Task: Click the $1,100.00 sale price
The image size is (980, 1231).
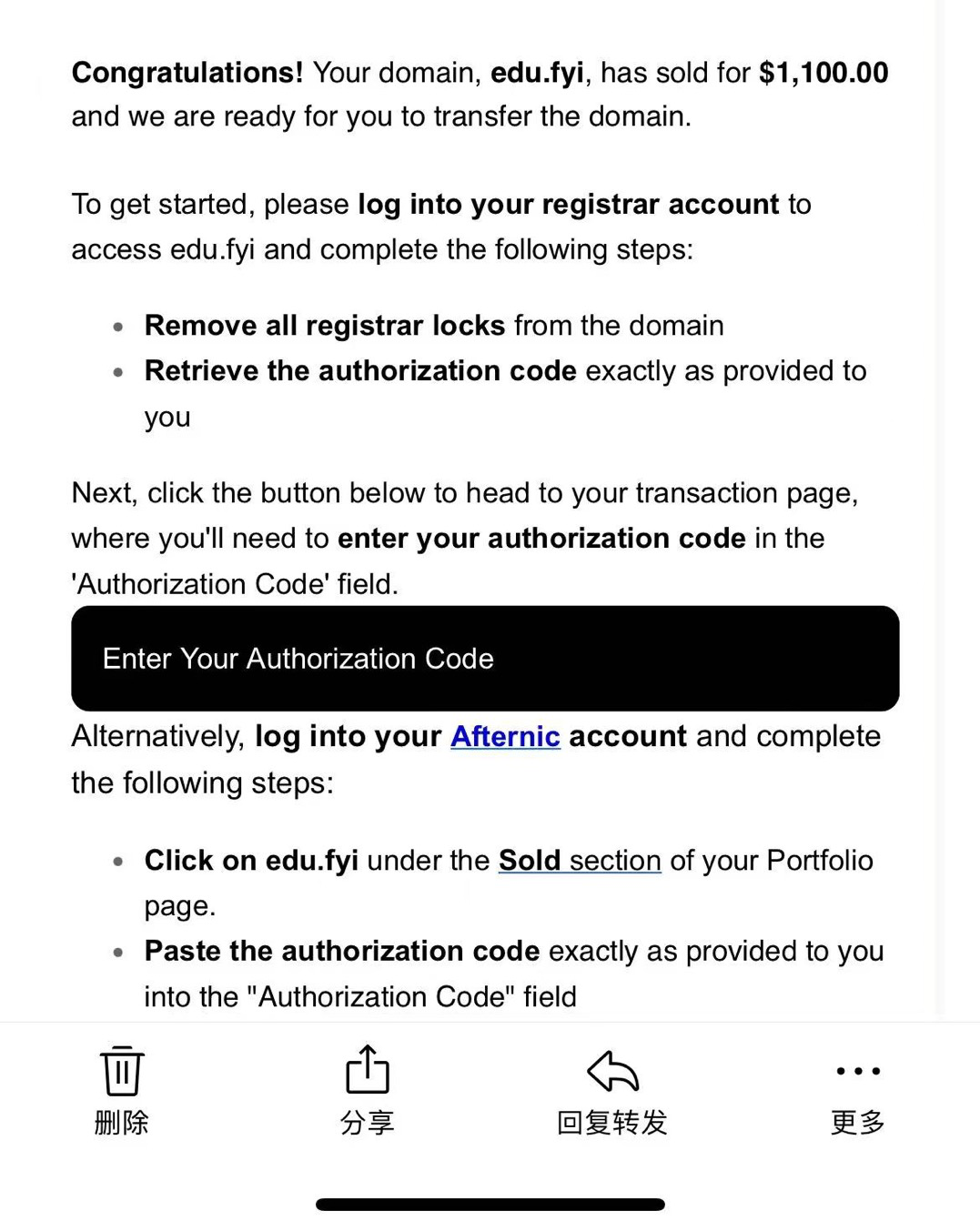Action: click(x=823, y=73)
